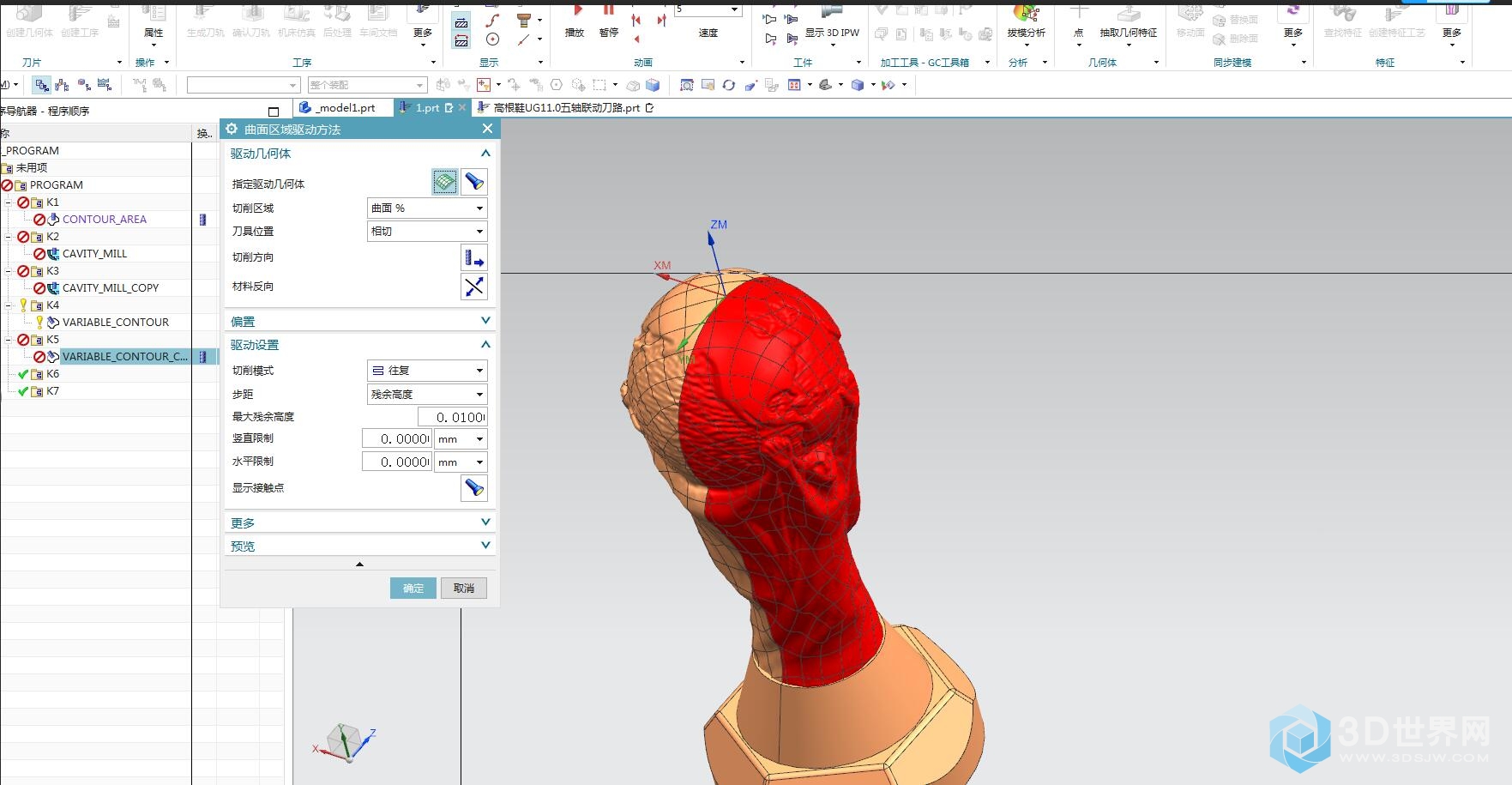Click 暂停 pause animation button
This screenshot has width=1512, height=785.
[x=609, y=21]
